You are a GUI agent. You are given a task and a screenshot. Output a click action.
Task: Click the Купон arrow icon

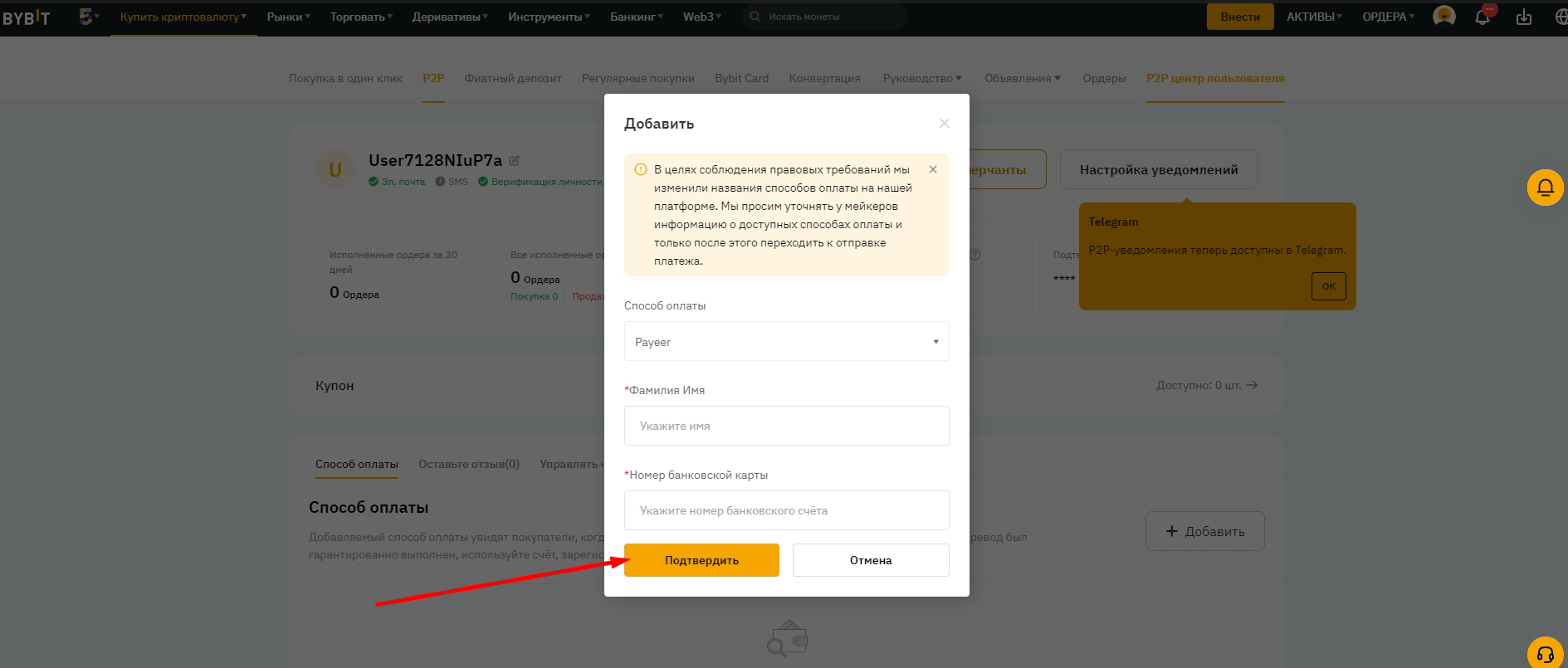1253,385
